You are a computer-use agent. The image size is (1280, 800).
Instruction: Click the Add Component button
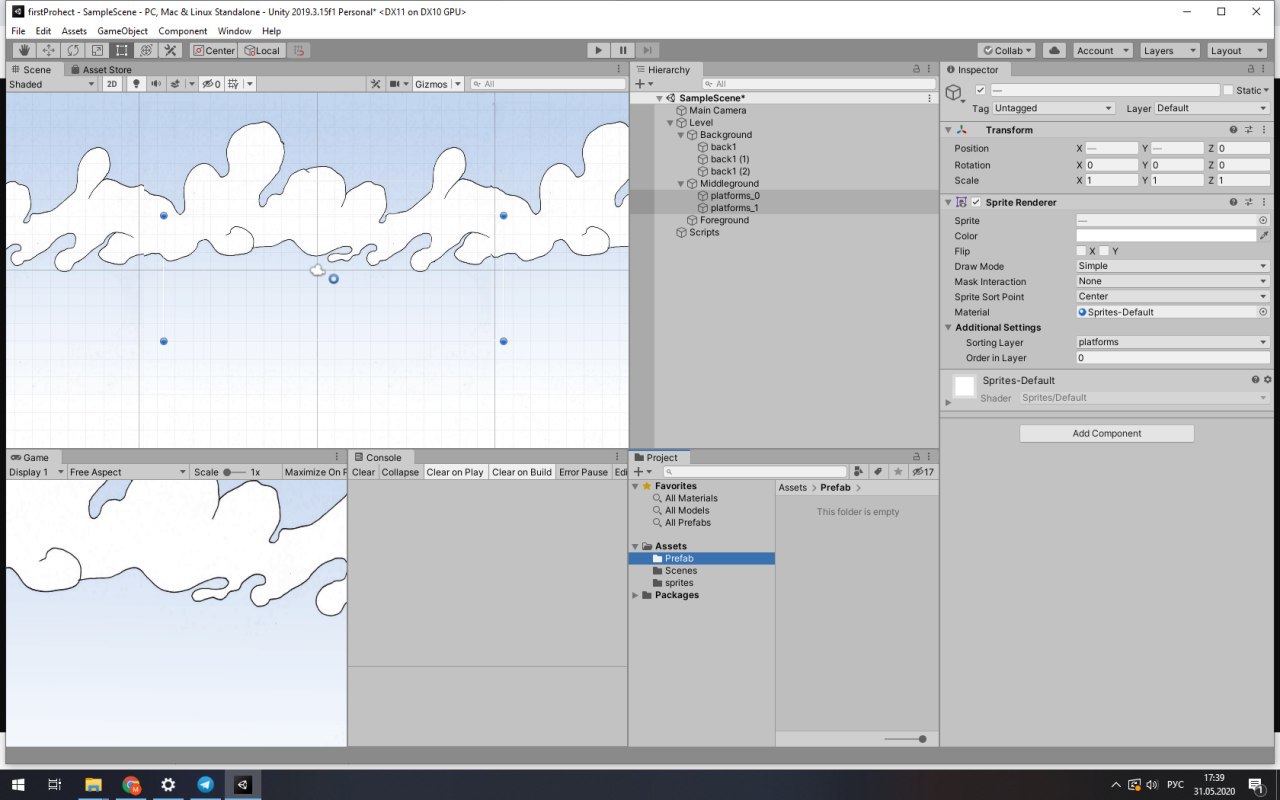pyautogui.click(x=1107, y=433)
